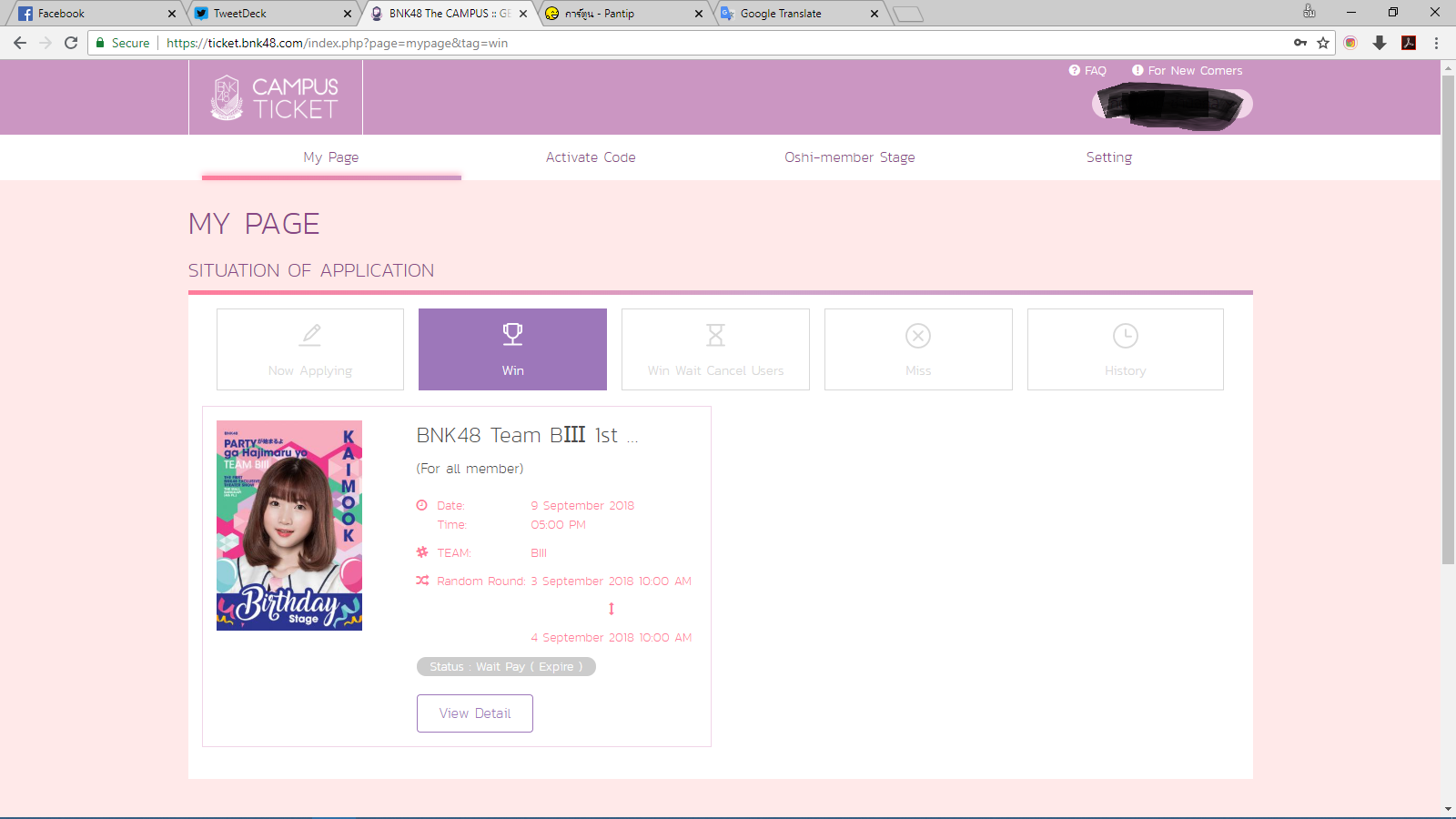Click the redacted user account button
This screenshot has height=819, width=1456.
point(1172,105)
